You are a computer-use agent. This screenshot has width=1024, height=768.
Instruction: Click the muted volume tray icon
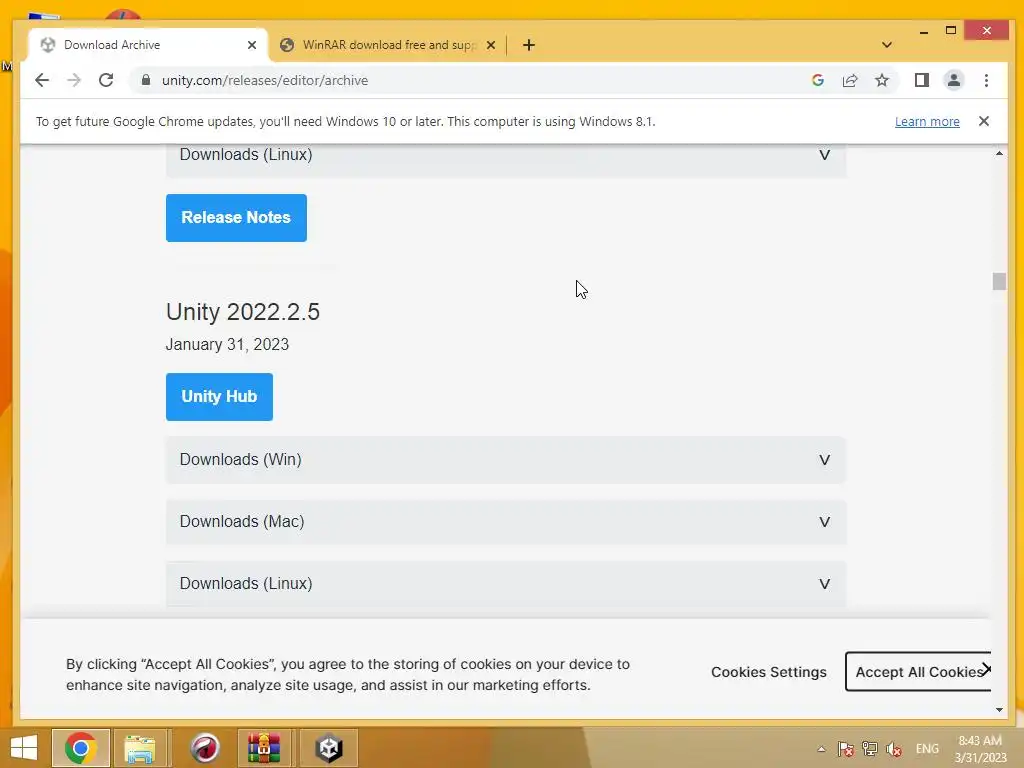pyautogui.click(x=894, y=749)
